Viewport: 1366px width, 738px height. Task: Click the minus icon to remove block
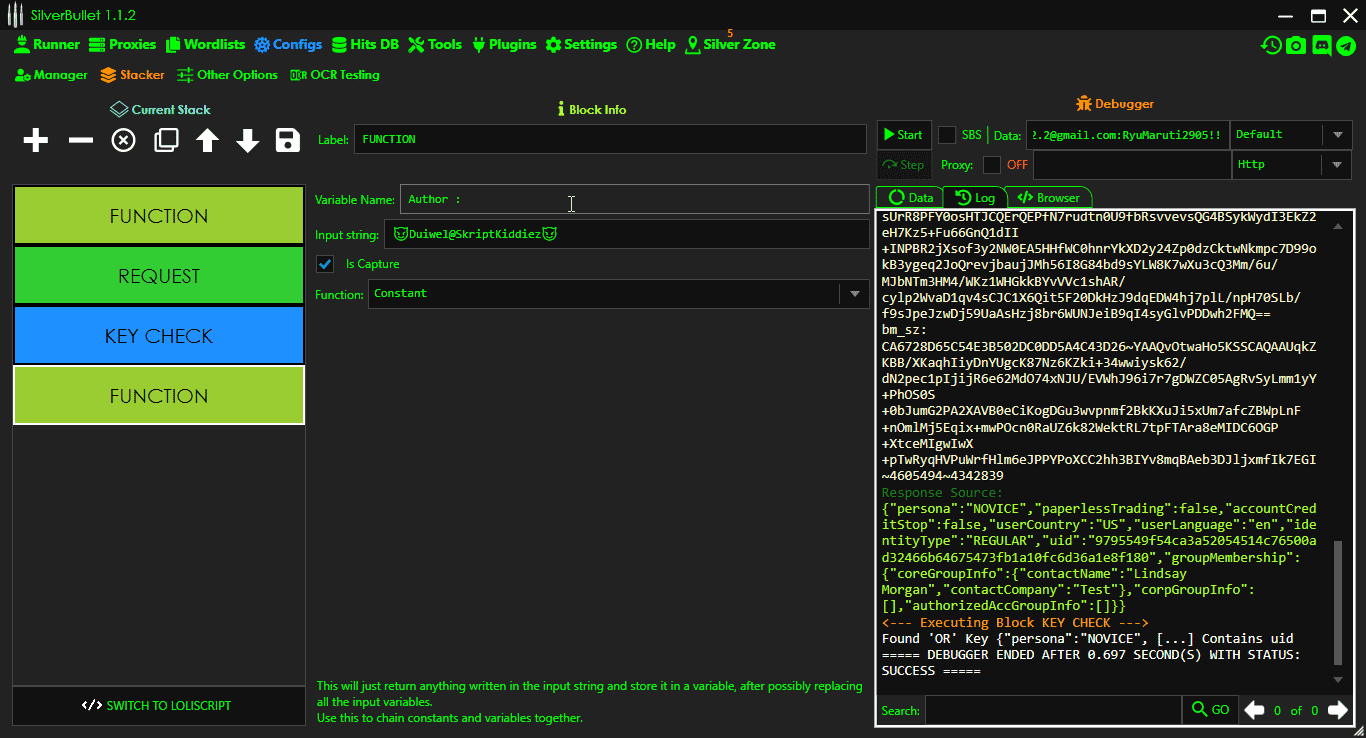click(80, 141)
